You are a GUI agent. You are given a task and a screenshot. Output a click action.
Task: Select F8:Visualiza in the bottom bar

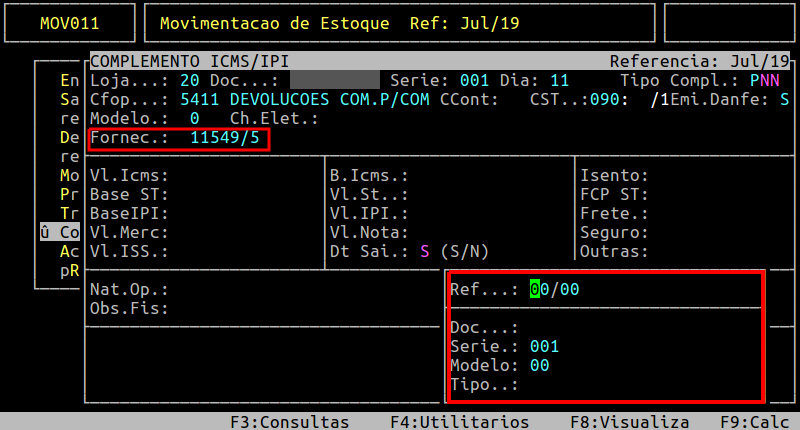click(x=629, y=422)
